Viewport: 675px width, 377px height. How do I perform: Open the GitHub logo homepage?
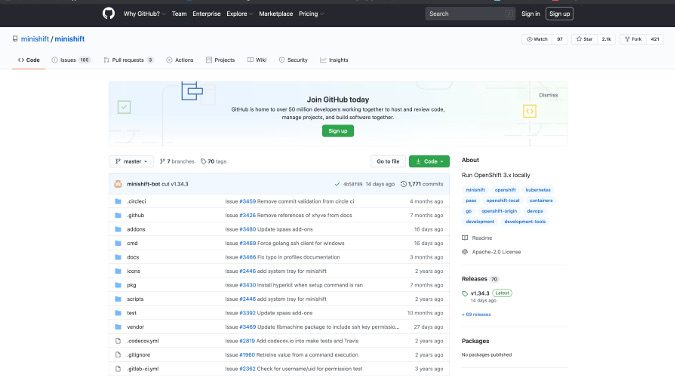click(108, 14)
